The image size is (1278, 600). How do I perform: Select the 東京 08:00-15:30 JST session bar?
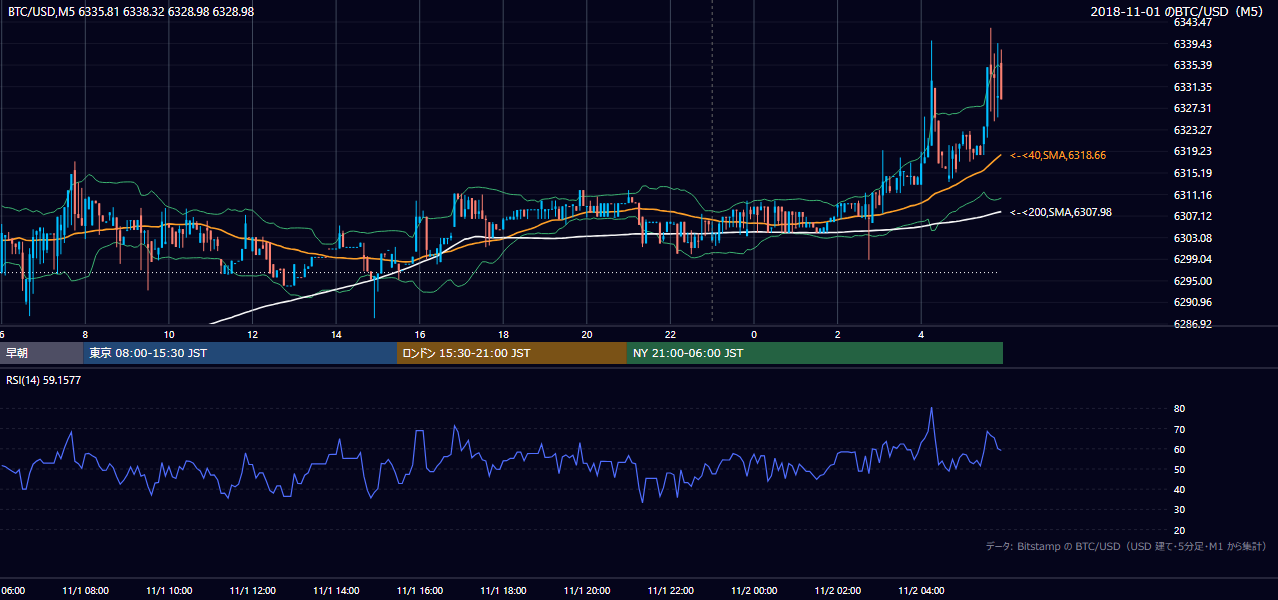[240, 353]
